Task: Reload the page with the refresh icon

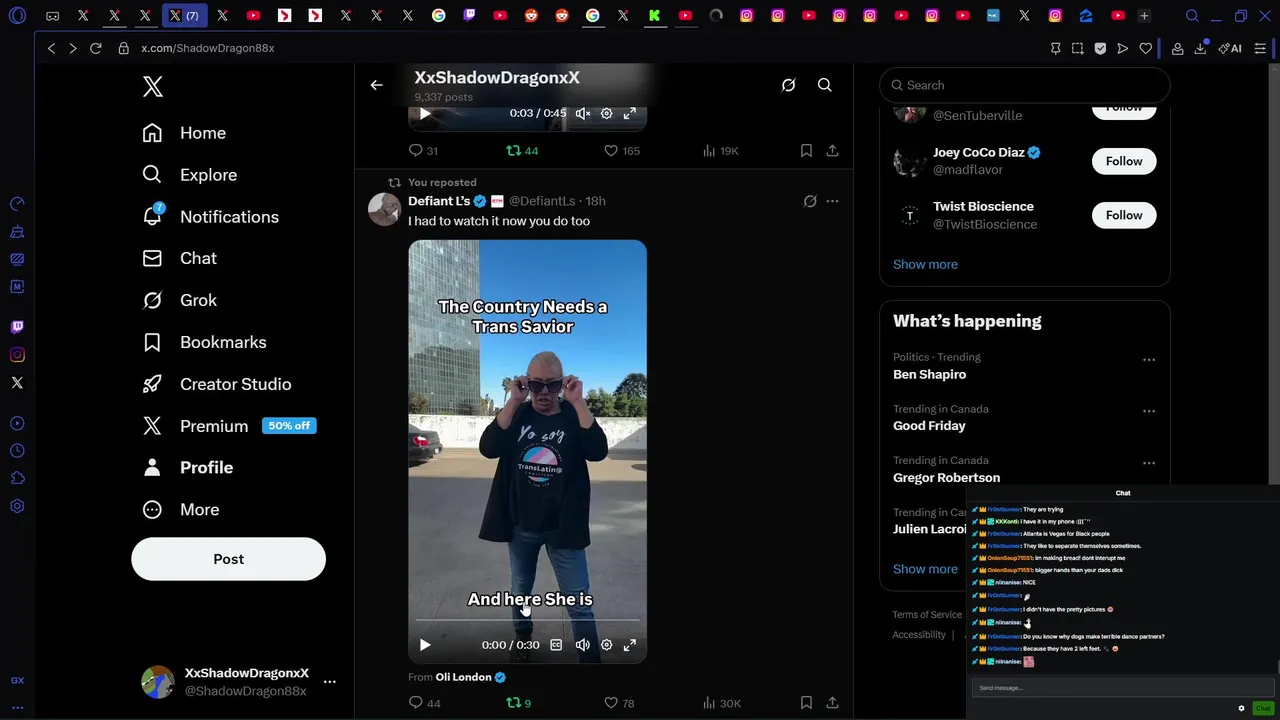Action: (96, 48)
